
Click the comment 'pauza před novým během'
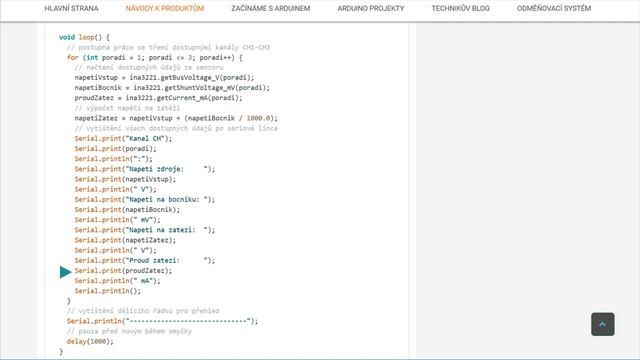[x=129, y=331]
